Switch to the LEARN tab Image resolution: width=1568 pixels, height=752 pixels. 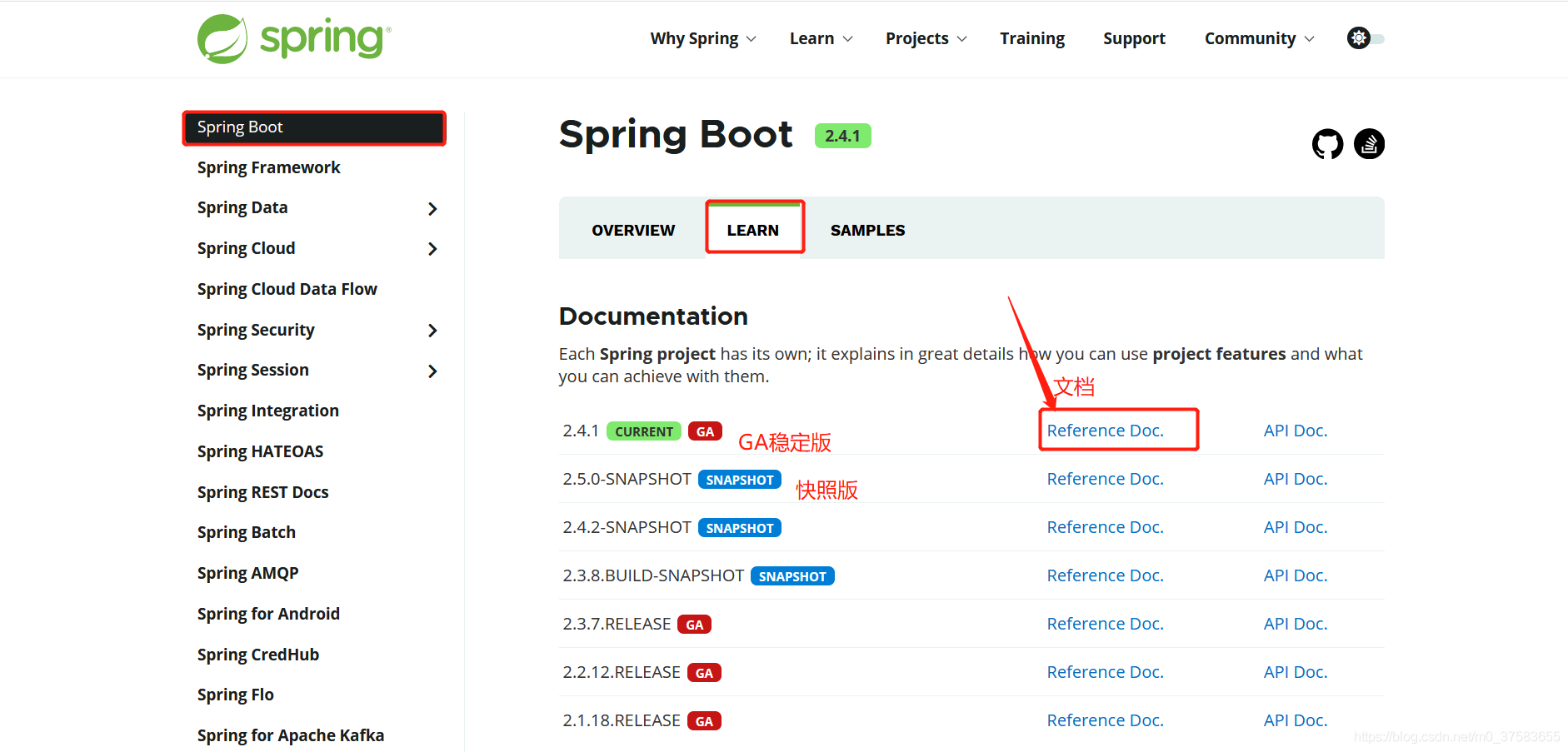(x=753, y=230)
